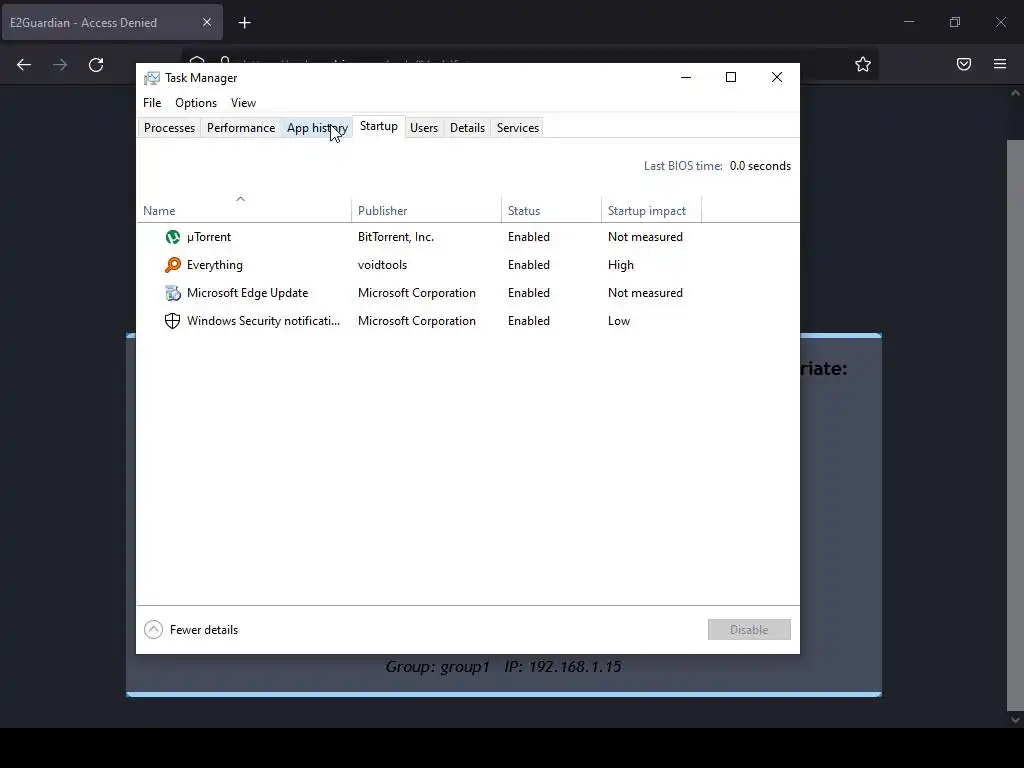
Task: Switch to the Processes tab
Action: point(169,128)
